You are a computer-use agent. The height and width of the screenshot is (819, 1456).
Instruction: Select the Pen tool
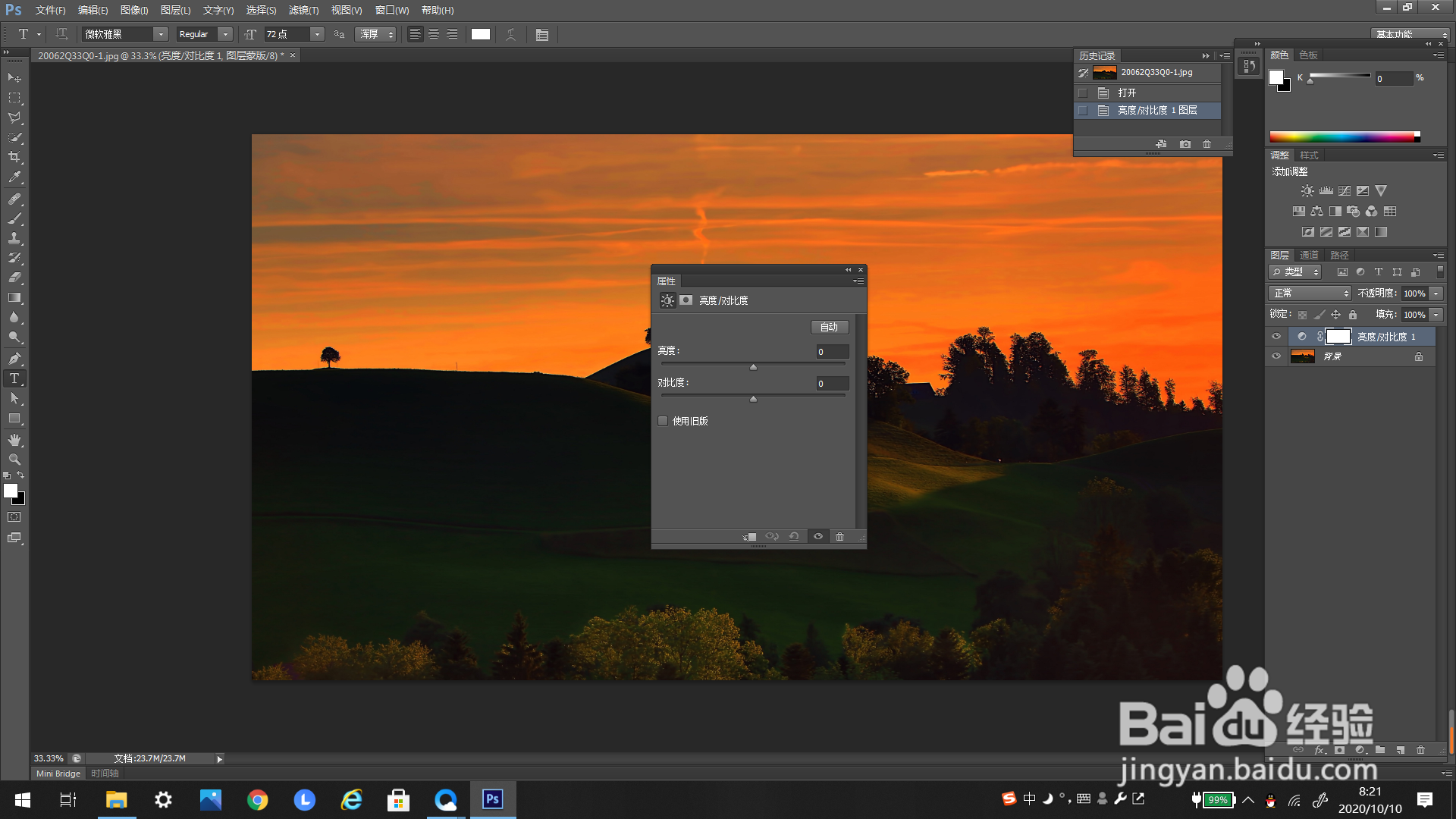[x=14, y=358]
